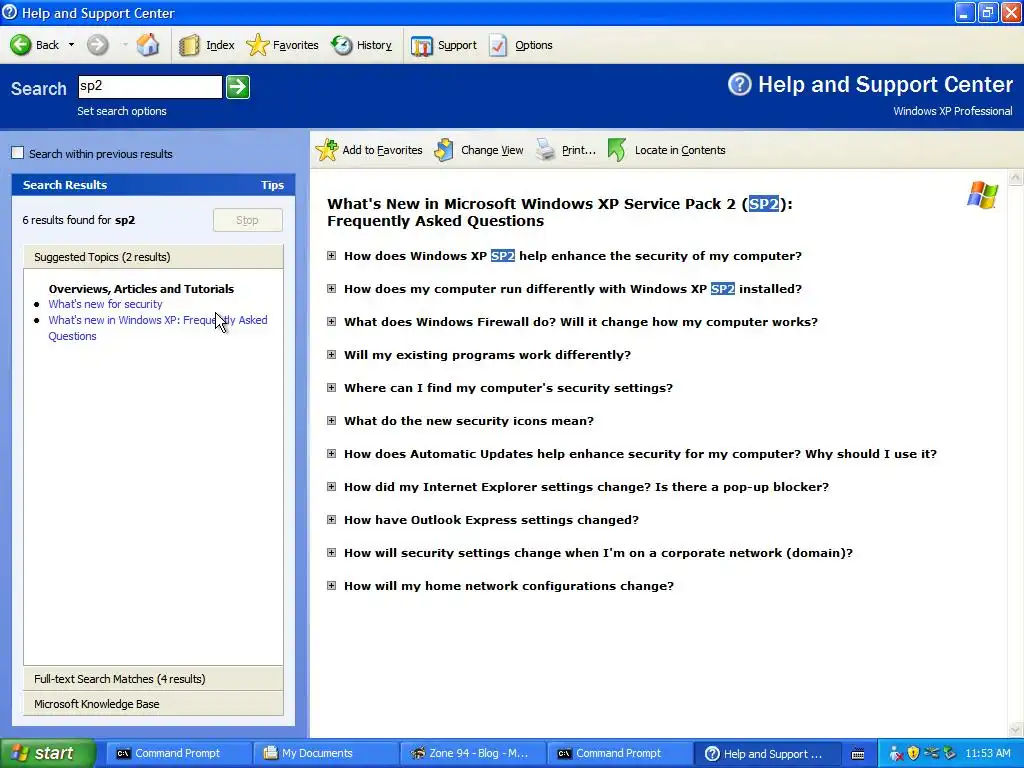Click network tray icon with red X
The image size is (1024, 768).
click(x=896, y=754)
